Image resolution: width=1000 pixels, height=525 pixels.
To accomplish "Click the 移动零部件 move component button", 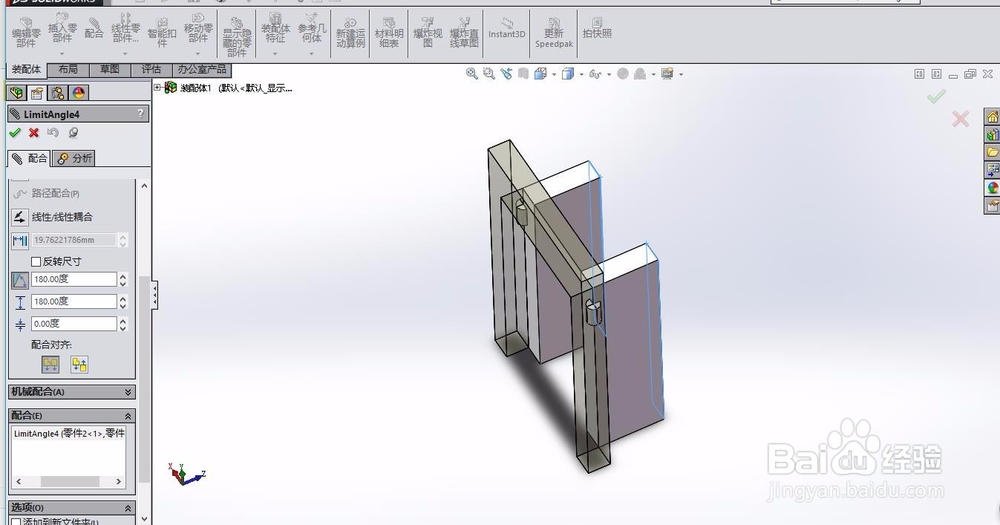I will point(198,31).
